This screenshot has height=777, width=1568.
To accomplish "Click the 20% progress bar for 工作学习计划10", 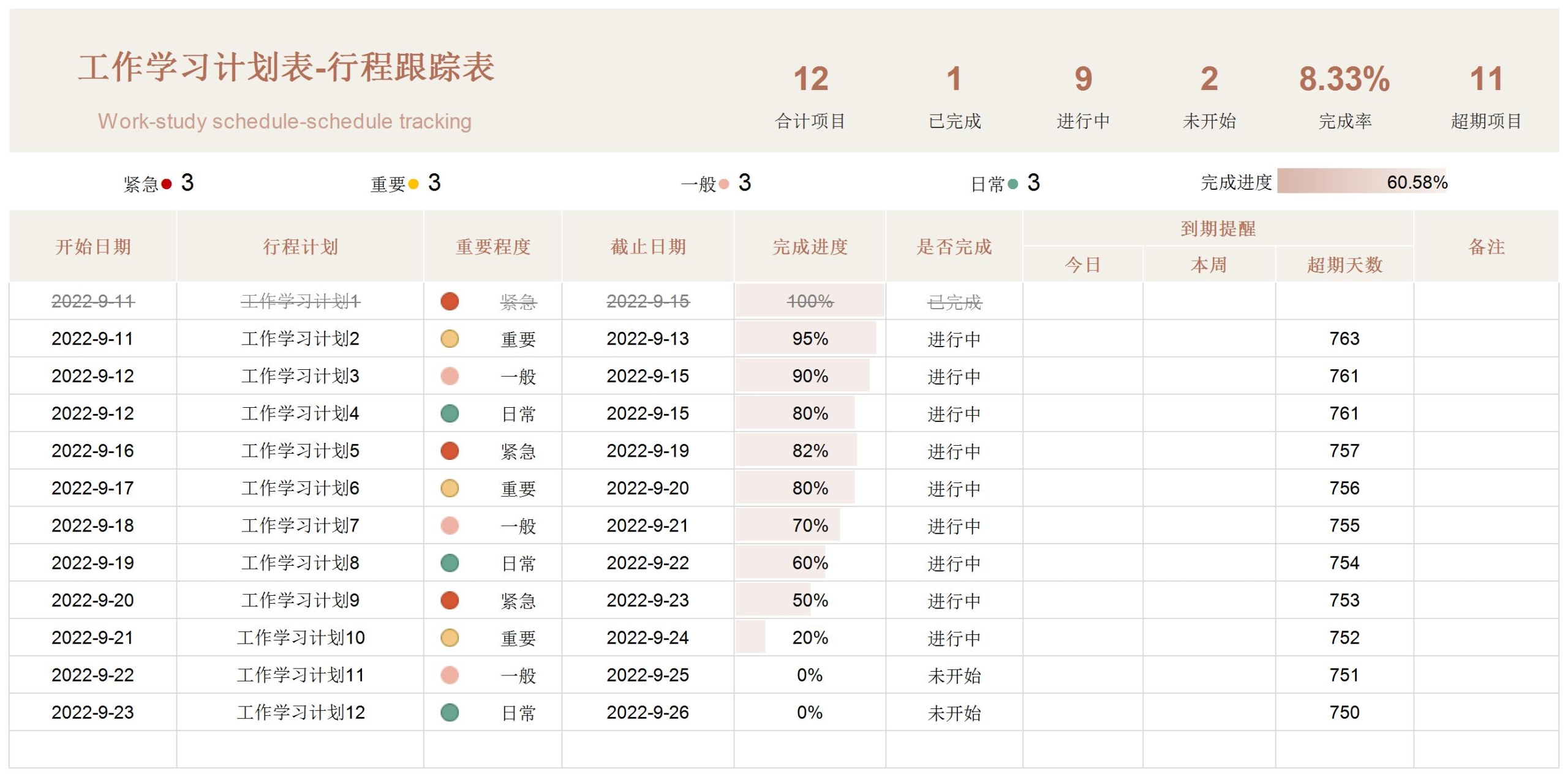I will 751,637.
